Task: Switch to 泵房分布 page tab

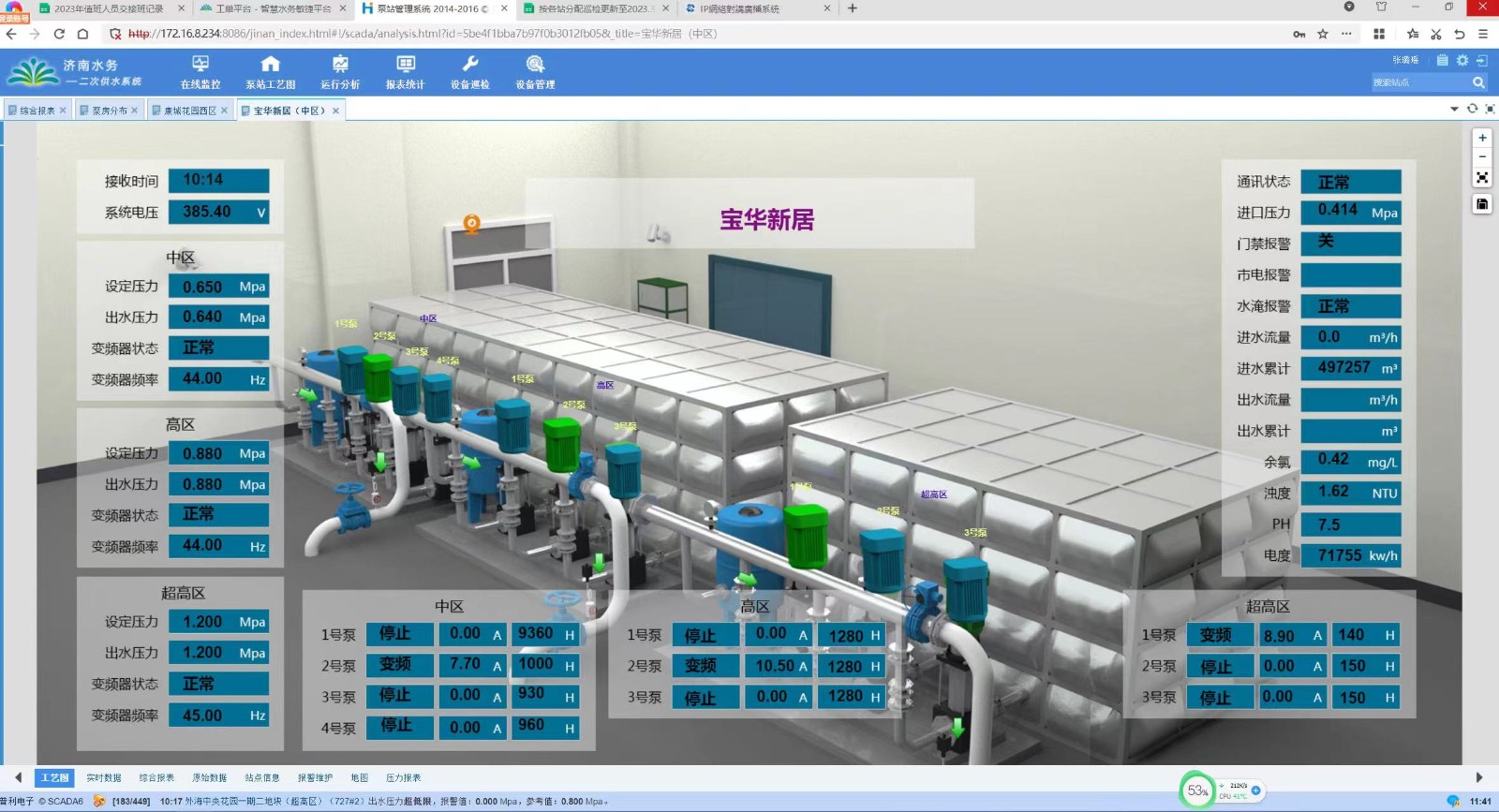Action: click(109, 111)
